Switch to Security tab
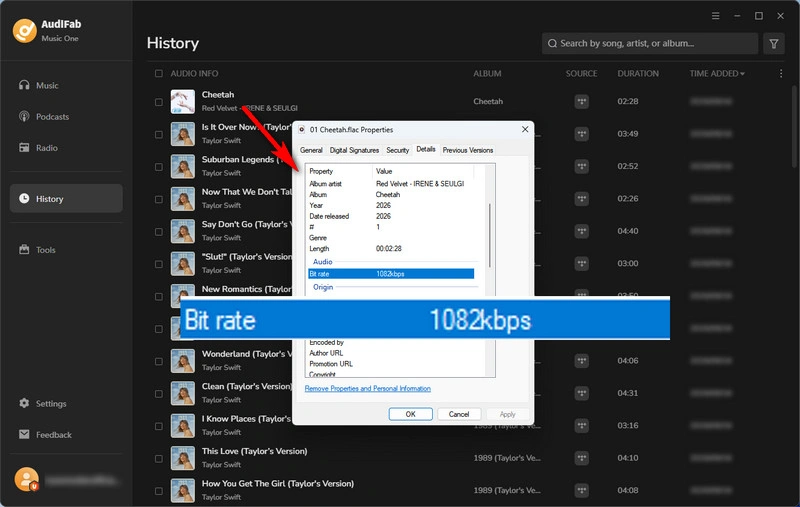 click(397, 150)
